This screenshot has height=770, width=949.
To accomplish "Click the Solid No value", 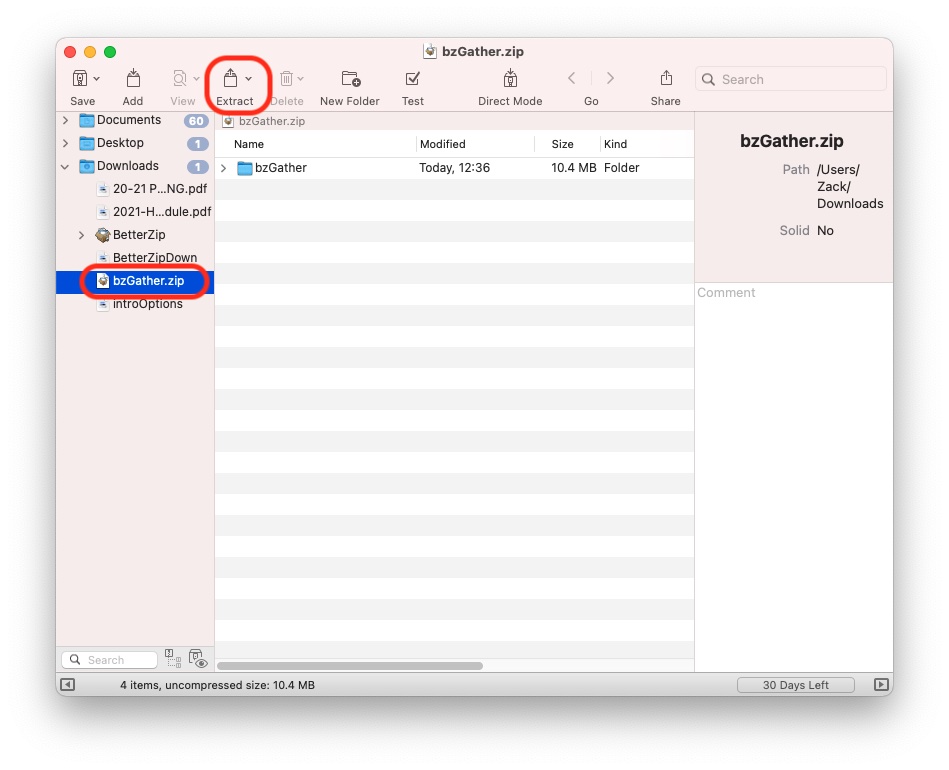I will point(825,231).
